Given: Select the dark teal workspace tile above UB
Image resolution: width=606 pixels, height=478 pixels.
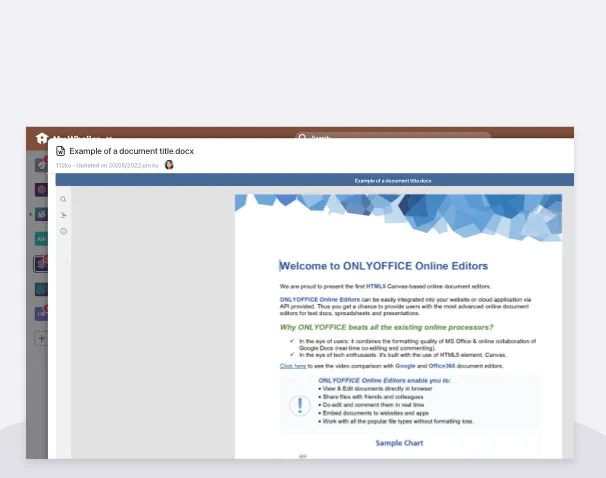Looking at the screenshot, I should [41, 289].
